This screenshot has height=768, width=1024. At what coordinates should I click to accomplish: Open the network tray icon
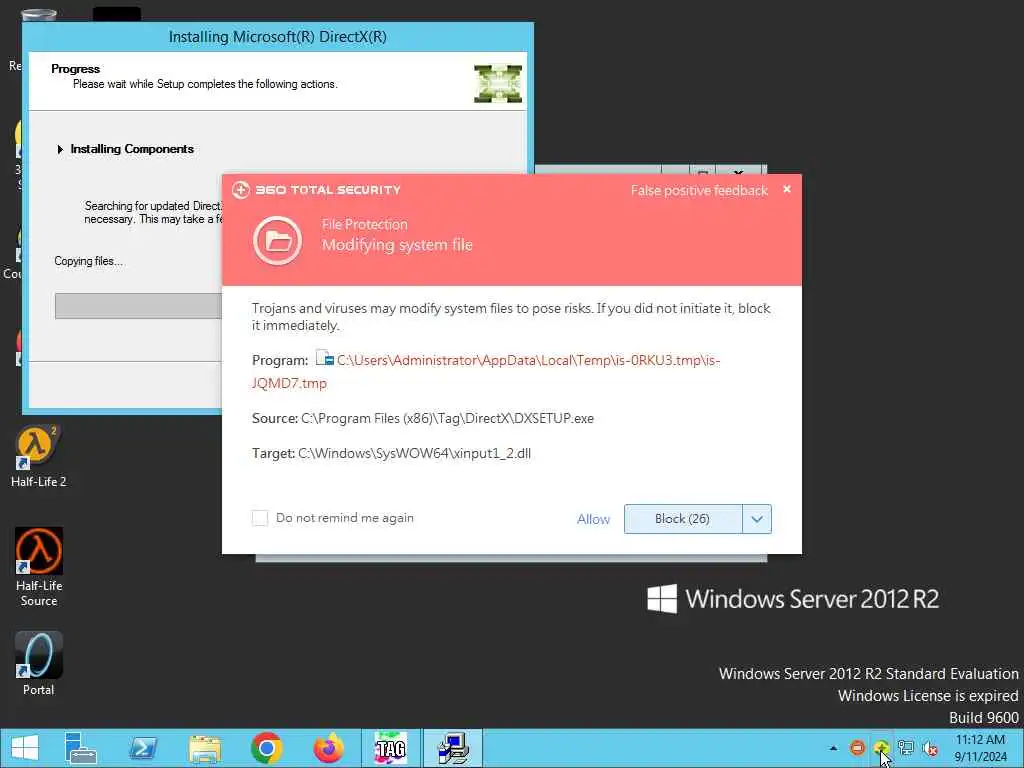905,748
